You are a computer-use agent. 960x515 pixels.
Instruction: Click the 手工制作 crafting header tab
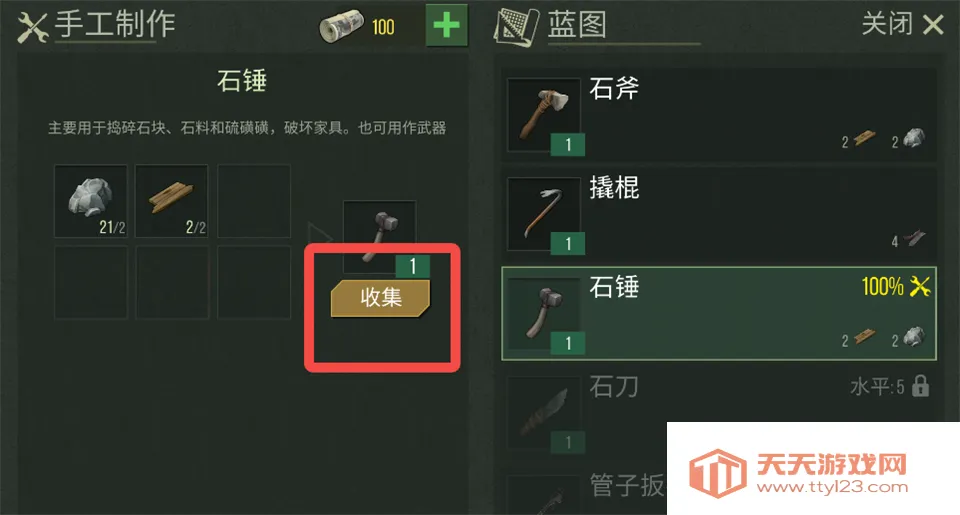tap(115, 25)
